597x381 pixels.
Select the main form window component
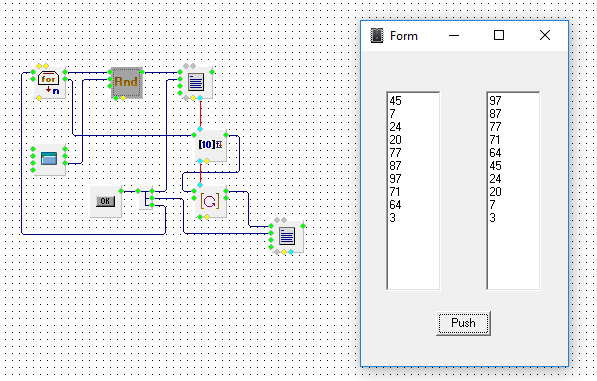tap(49, 159)
